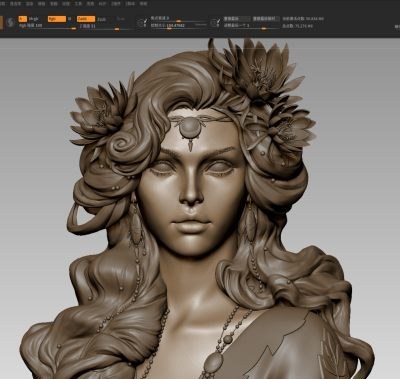Open the 首选项 menu in menu bar

click(15, 4)
